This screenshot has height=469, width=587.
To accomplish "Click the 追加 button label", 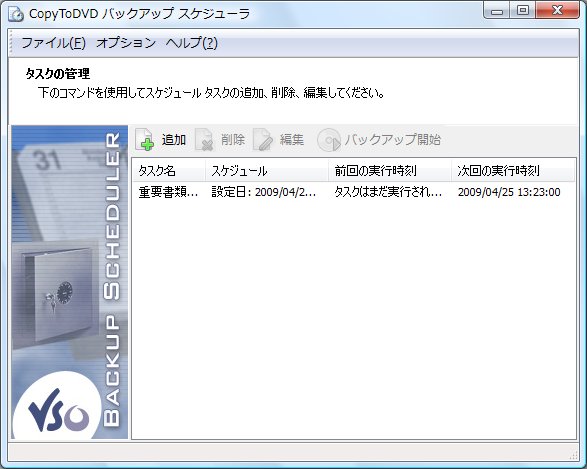I will [174, 140].
